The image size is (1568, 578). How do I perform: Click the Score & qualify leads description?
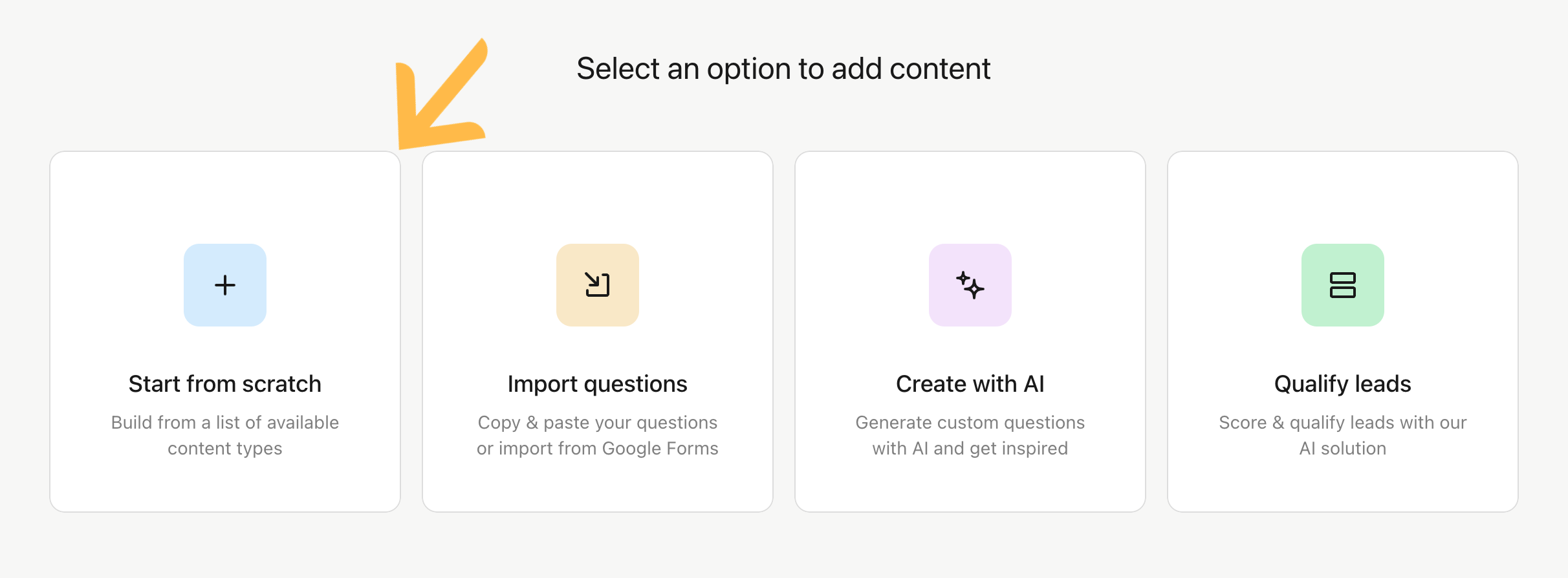(1343, 435)
